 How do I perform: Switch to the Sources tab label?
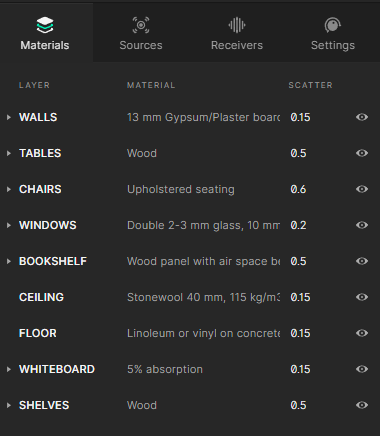tap(141, 45)
